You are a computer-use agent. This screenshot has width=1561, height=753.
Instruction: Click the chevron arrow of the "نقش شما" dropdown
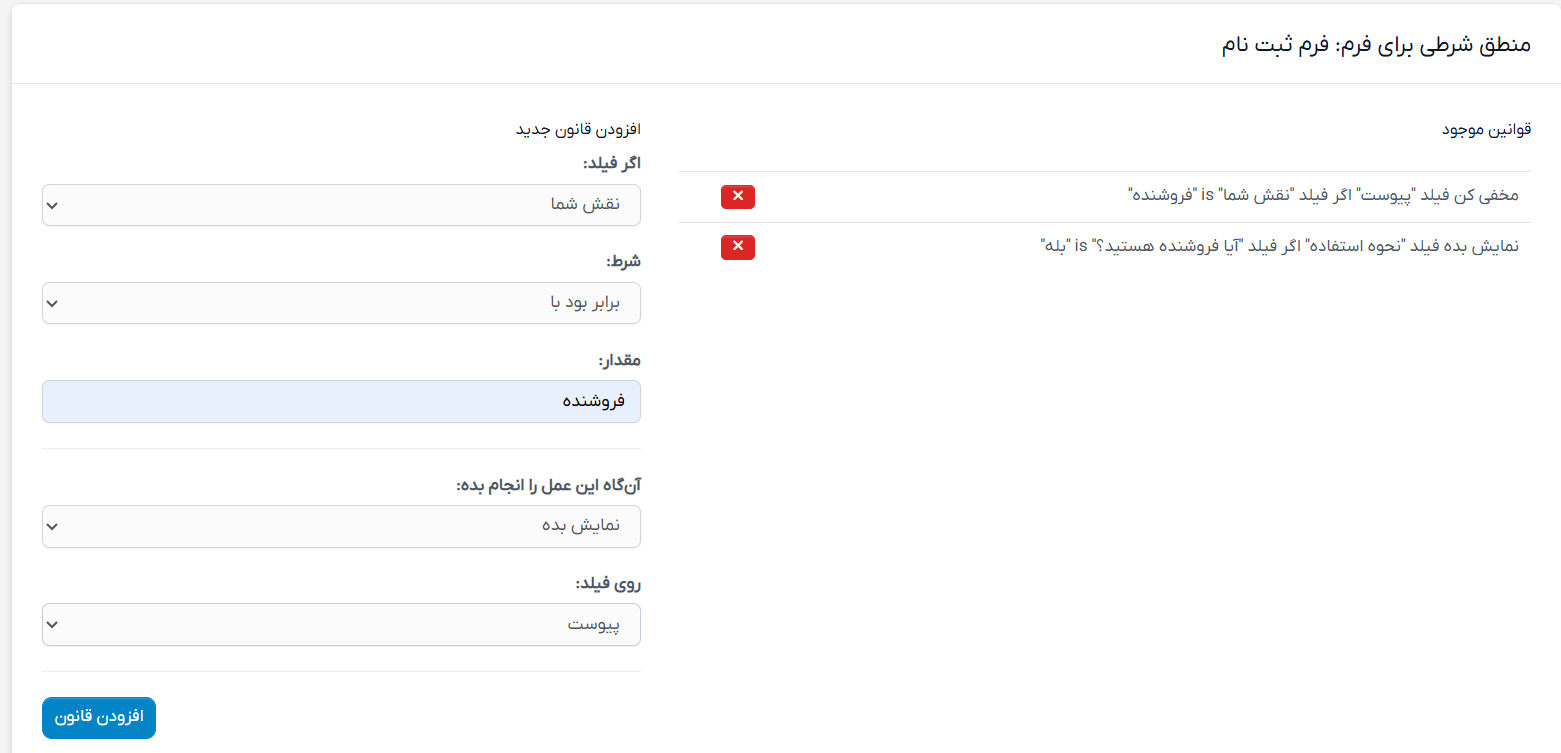coord(53,205)
